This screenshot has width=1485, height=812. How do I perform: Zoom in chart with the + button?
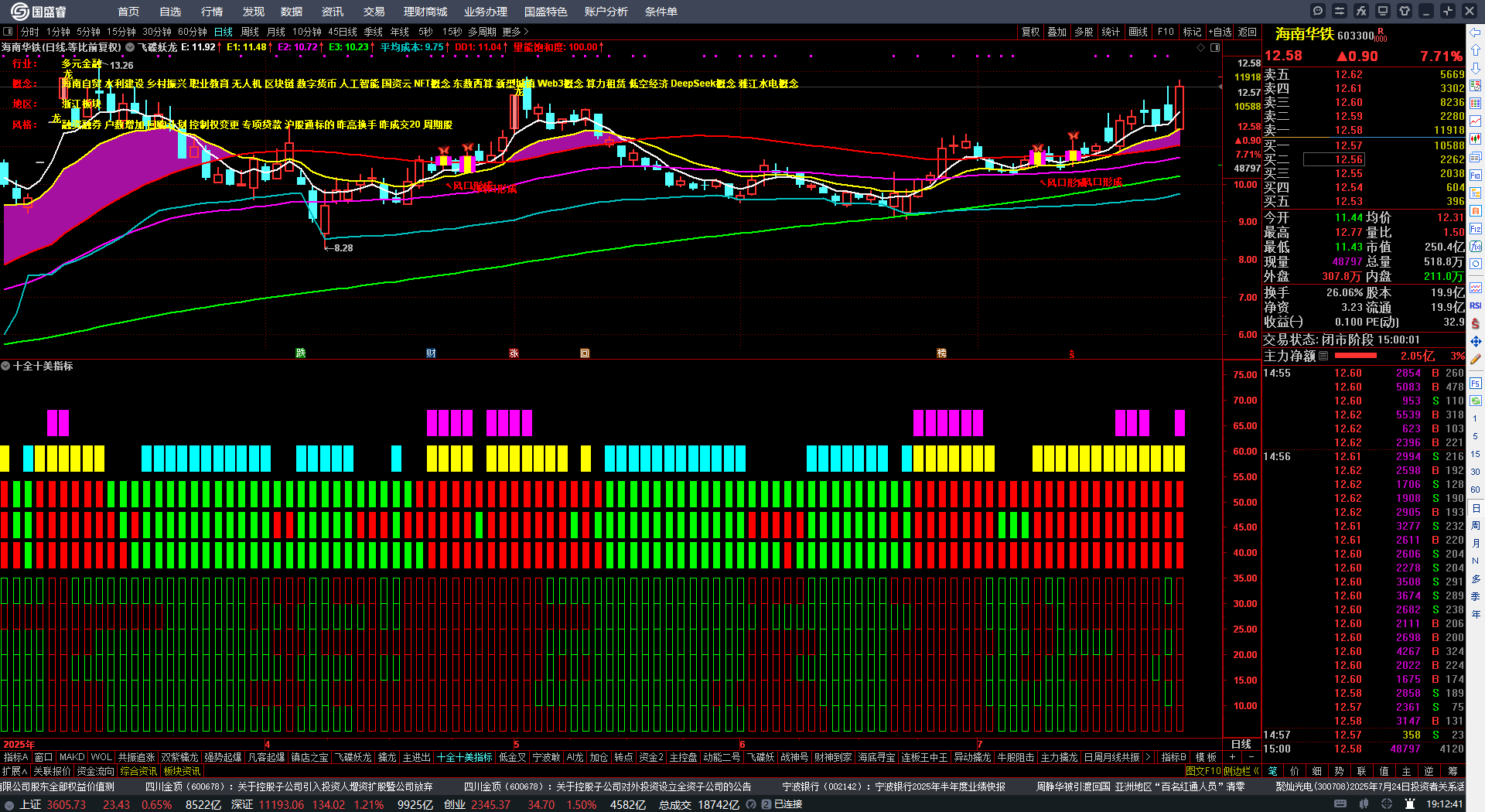tap(1233, 757)
